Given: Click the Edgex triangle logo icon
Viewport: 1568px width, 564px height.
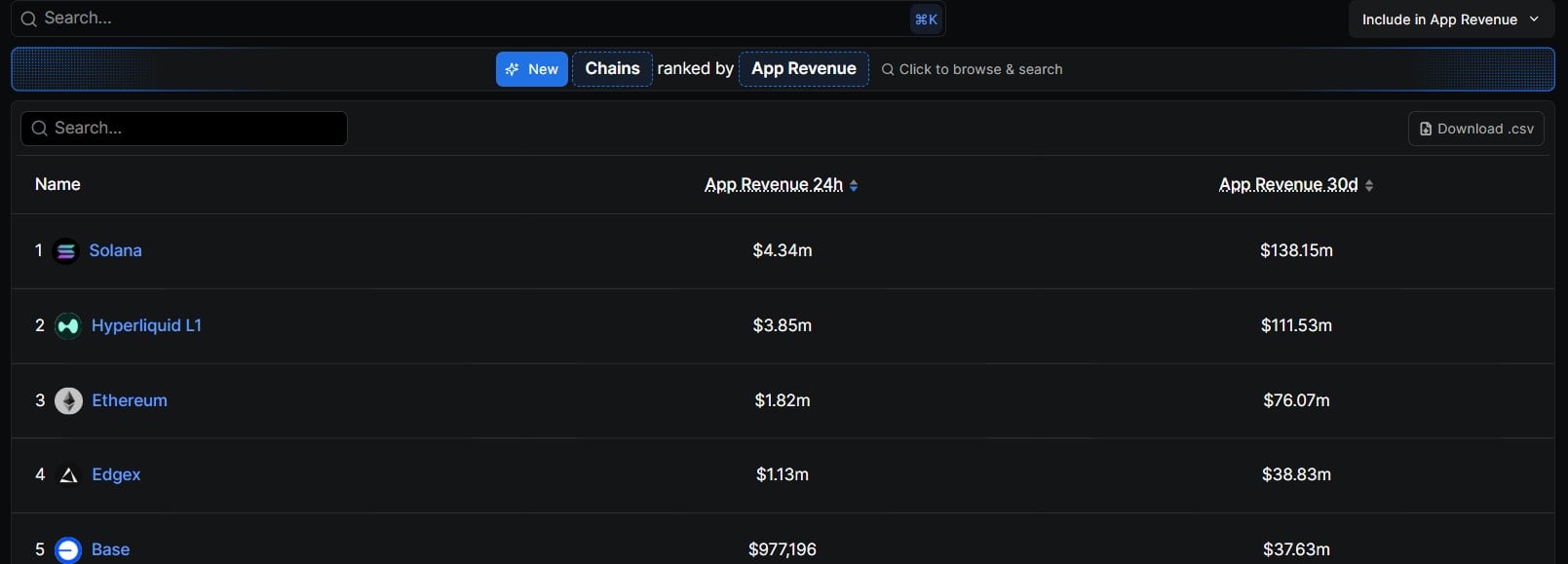Looking at the screenshot, I should pos(68,475).
